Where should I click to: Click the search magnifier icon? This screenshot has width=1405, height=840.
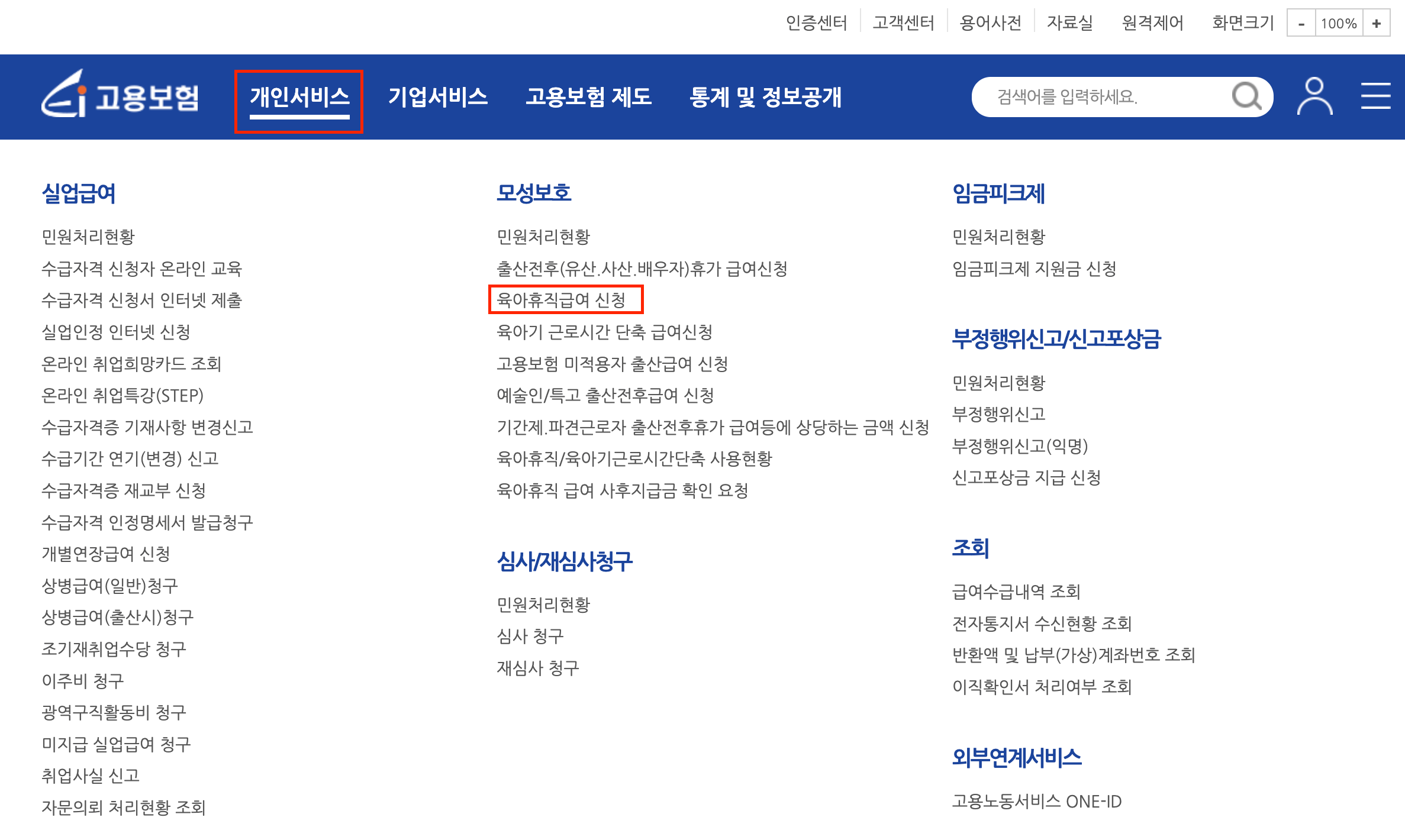click(x=1246, y=96)
